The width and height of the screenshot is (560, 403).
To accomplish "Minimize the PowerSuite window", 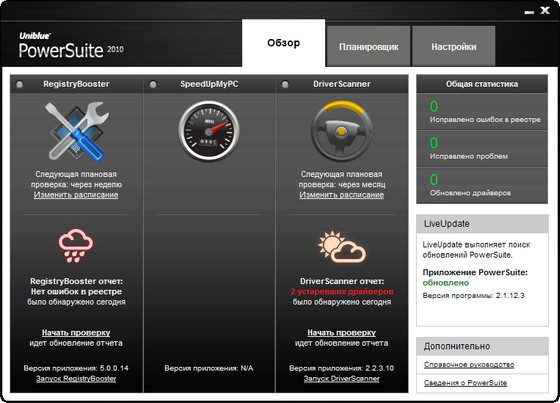I will click(x=529, y=12).
